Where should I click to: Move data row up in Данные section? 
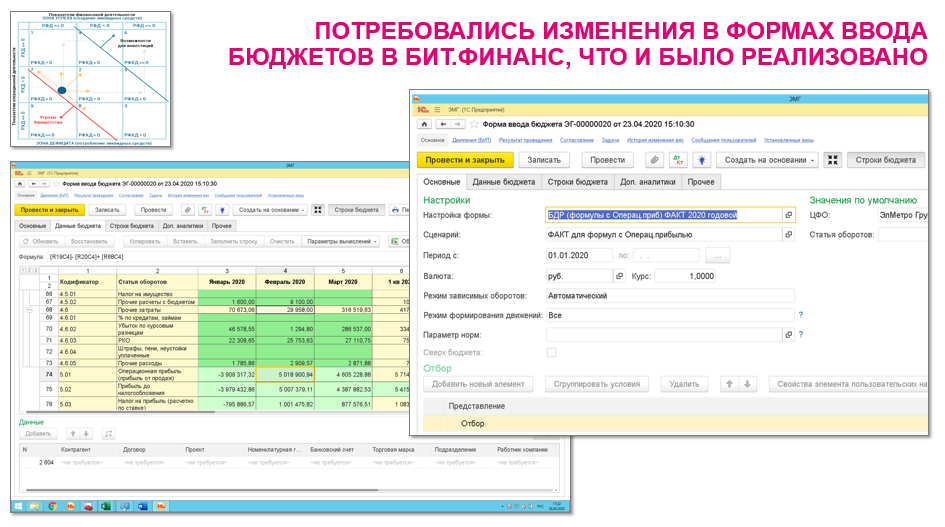tap(72, 434)
